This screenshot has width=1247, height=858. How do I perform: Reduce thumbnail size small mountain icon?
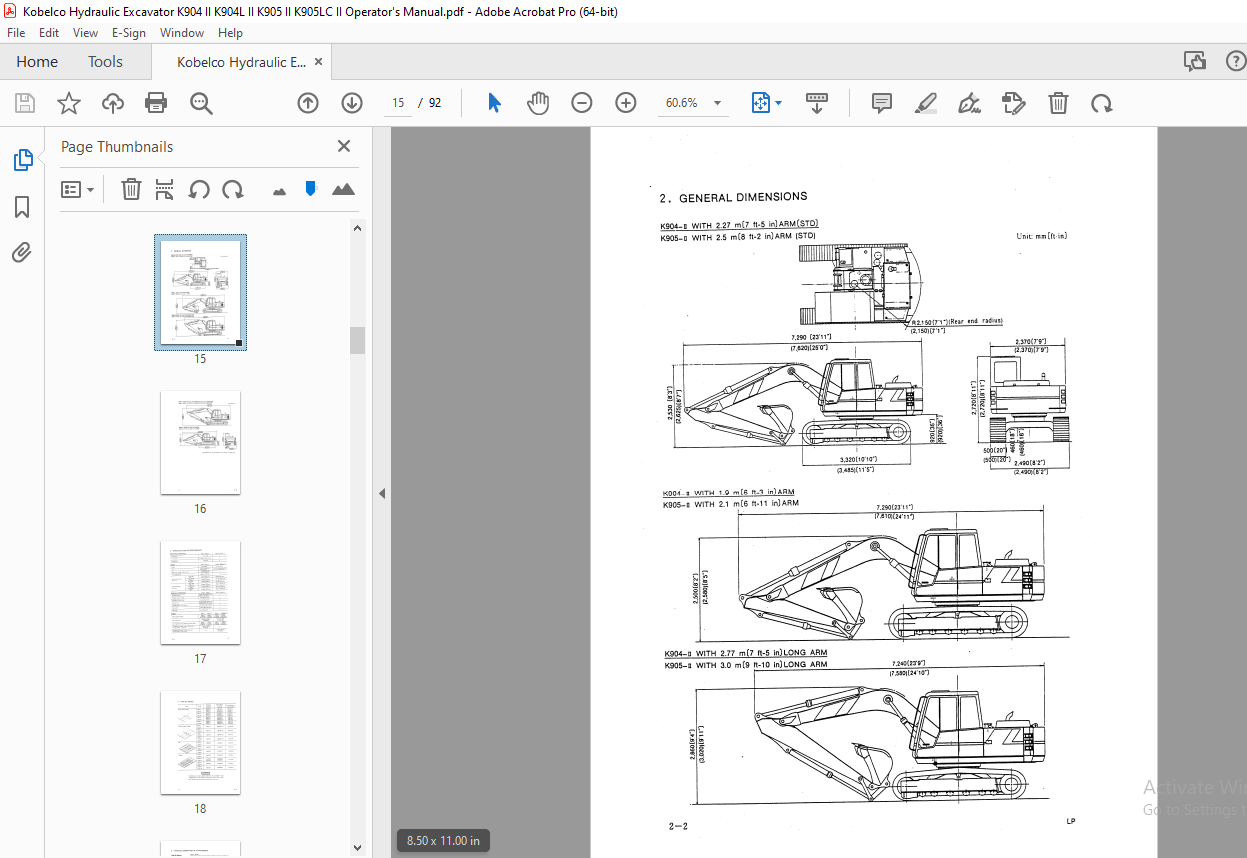[279, 190]
